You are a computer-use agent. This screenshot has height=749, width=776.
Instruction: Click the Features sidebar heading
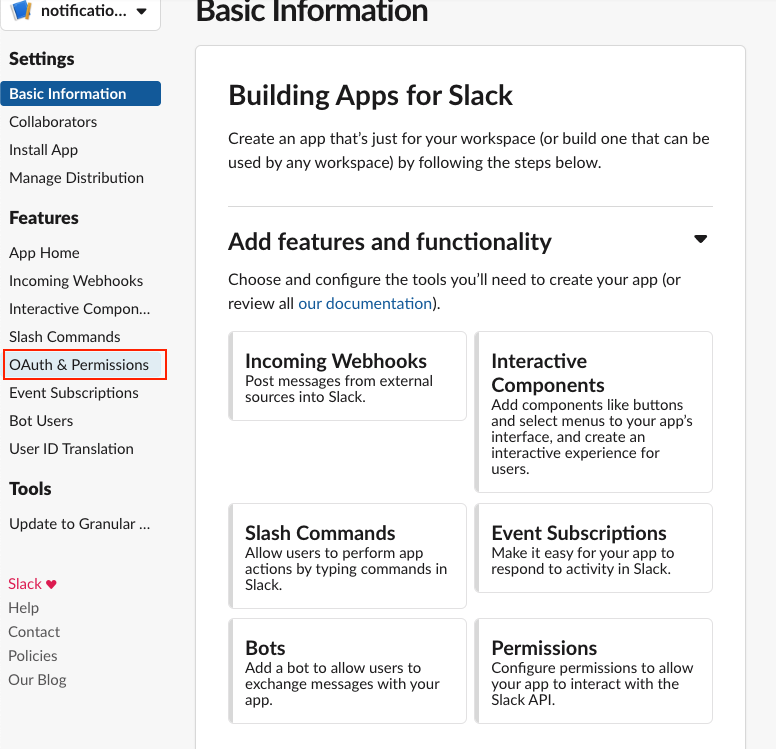click(44, 218)
